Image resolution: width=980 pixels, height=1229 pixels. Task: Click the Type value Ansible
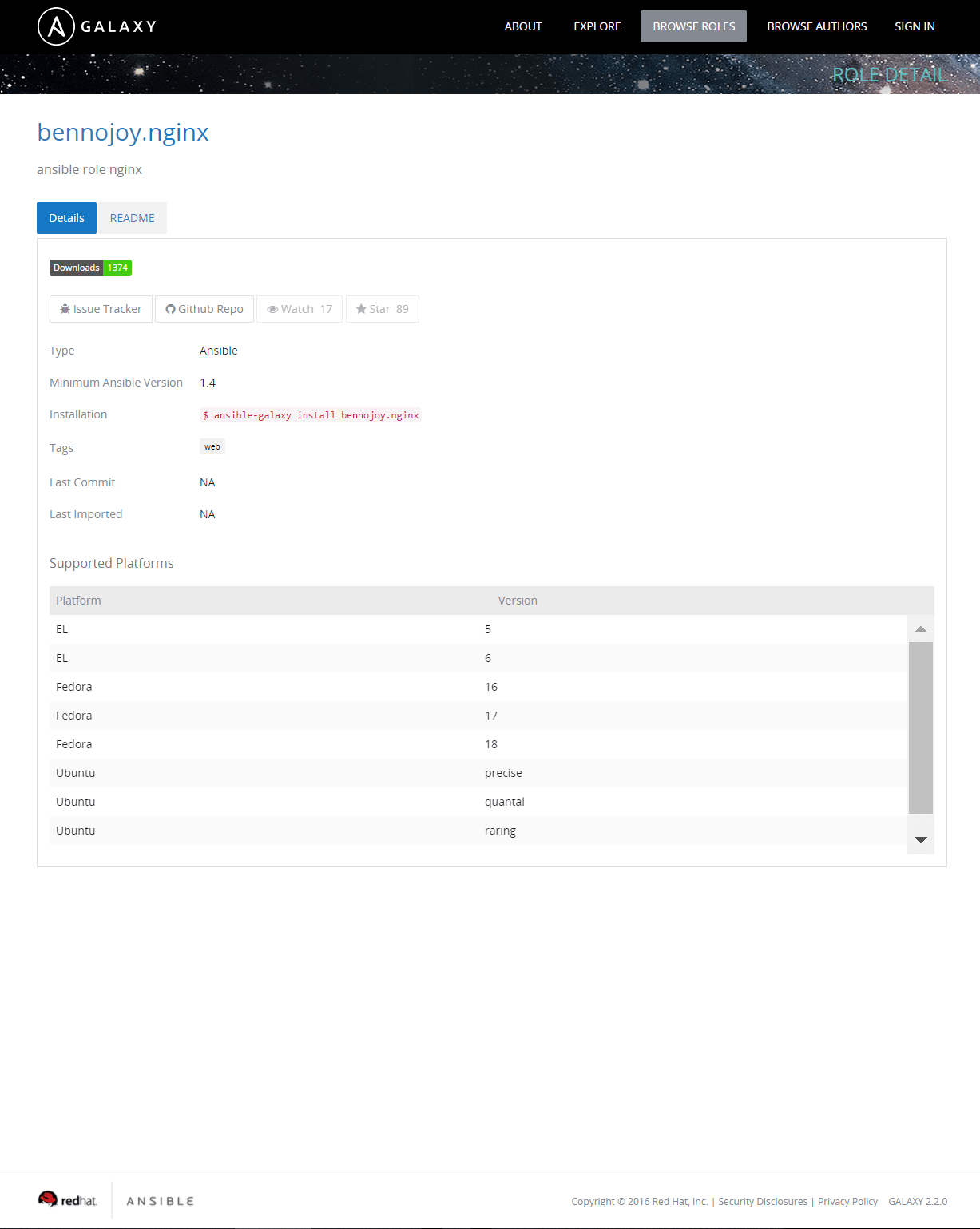point(219,351)
